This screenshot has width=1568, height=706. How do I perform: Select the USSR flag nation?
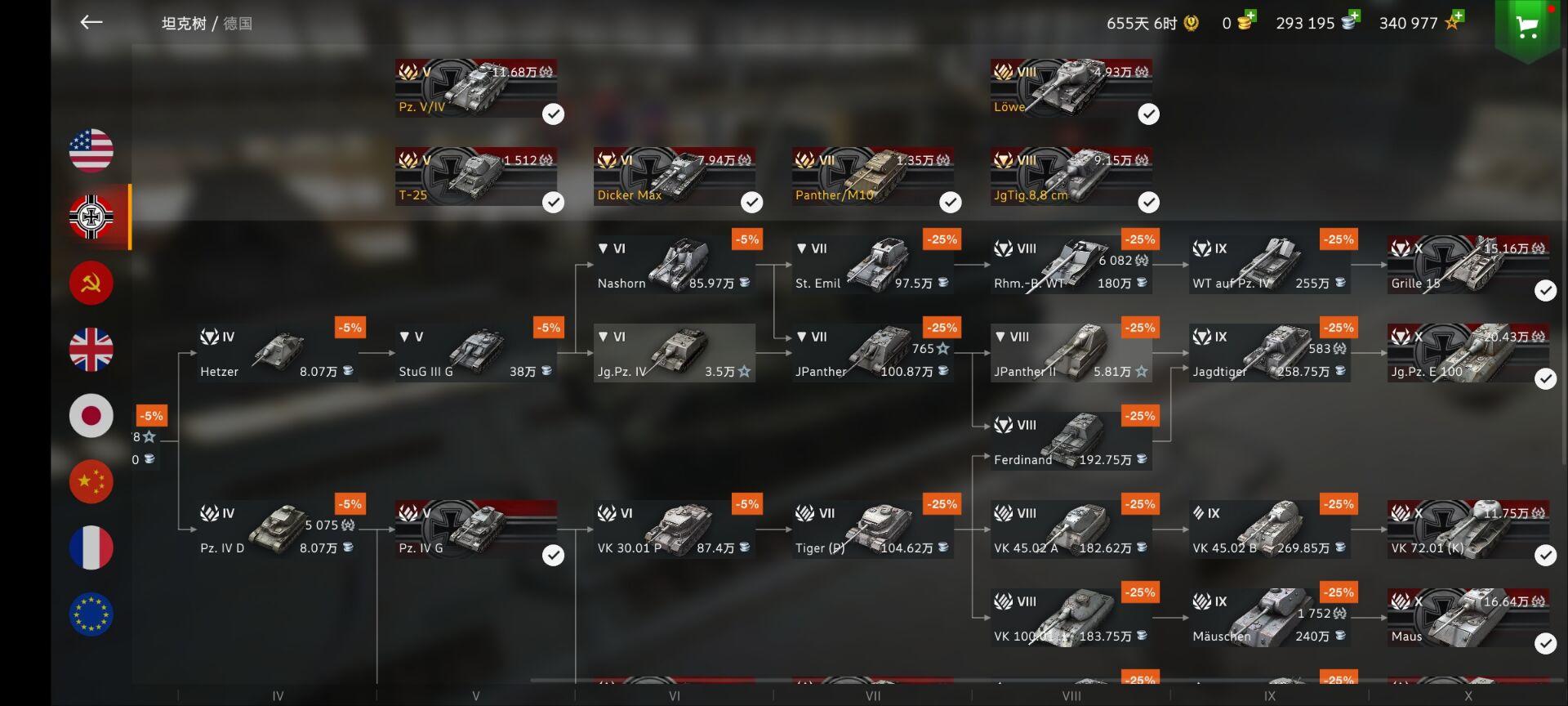[91, 283]
